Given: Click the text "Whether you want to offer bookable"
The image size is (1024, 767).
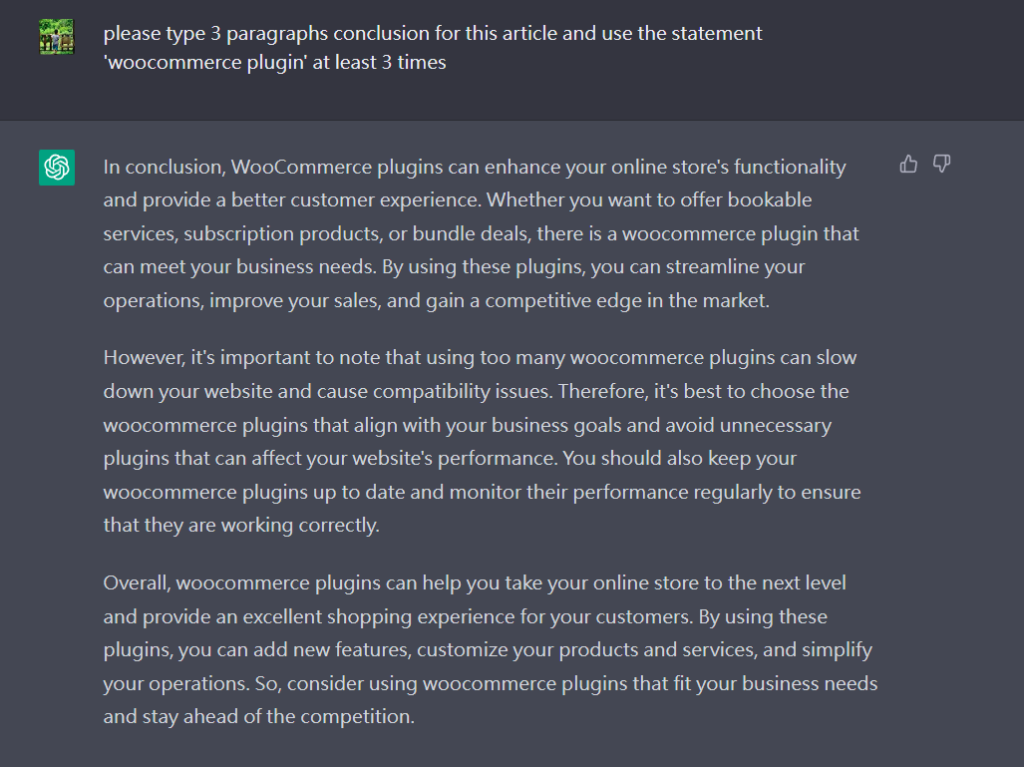Looking at the screenshot, I should coord(650,200).
